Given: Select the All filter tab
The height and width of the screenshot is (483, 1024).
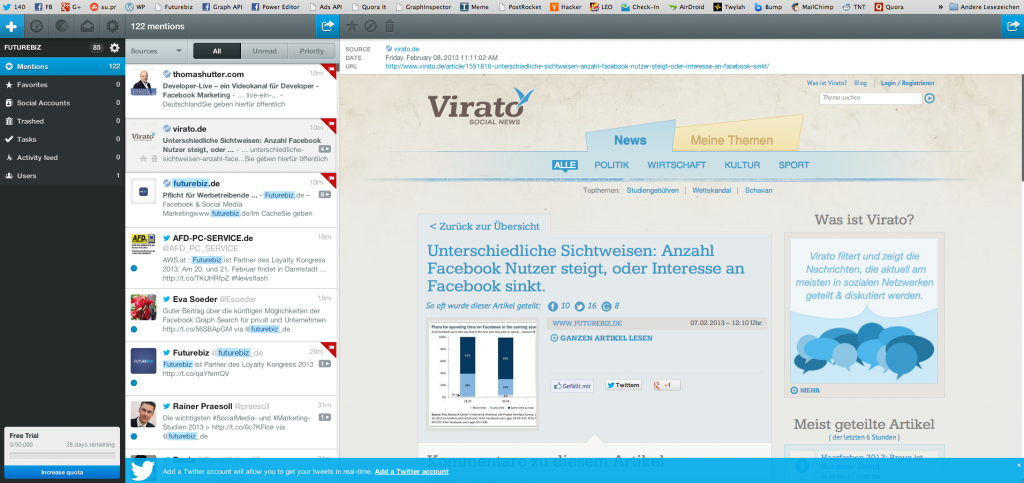Looking at the screenshot, I should (x=217, y=51).
